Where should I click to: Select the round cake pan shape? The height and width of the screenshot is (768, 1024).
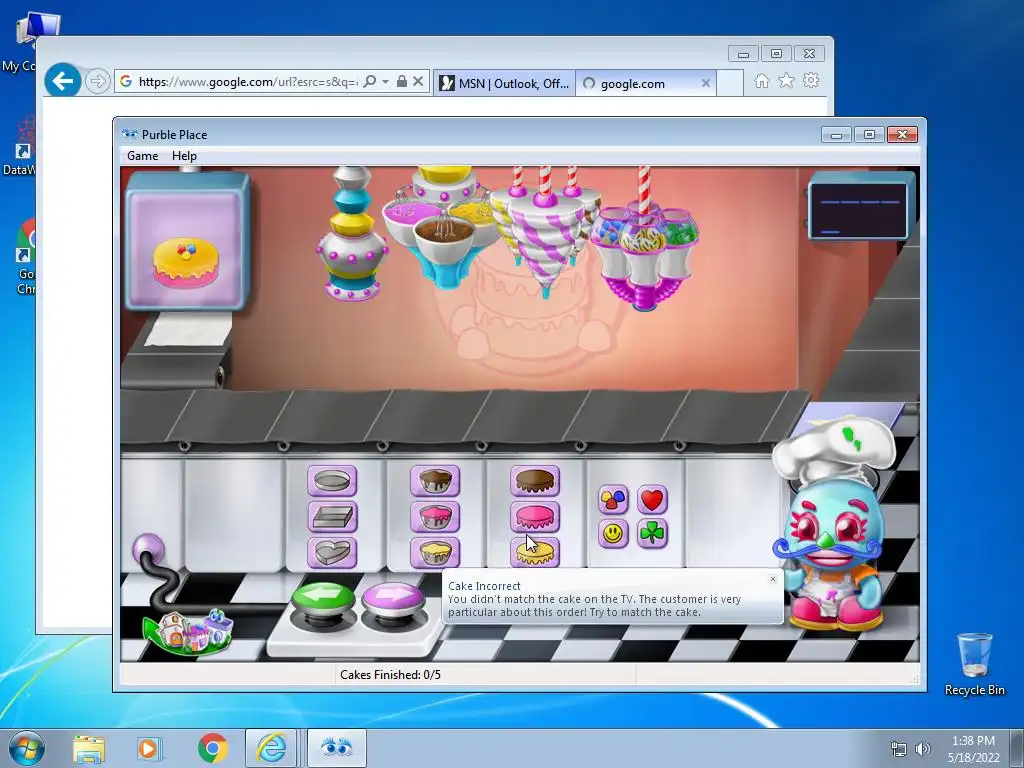click(x=332, y=481)
